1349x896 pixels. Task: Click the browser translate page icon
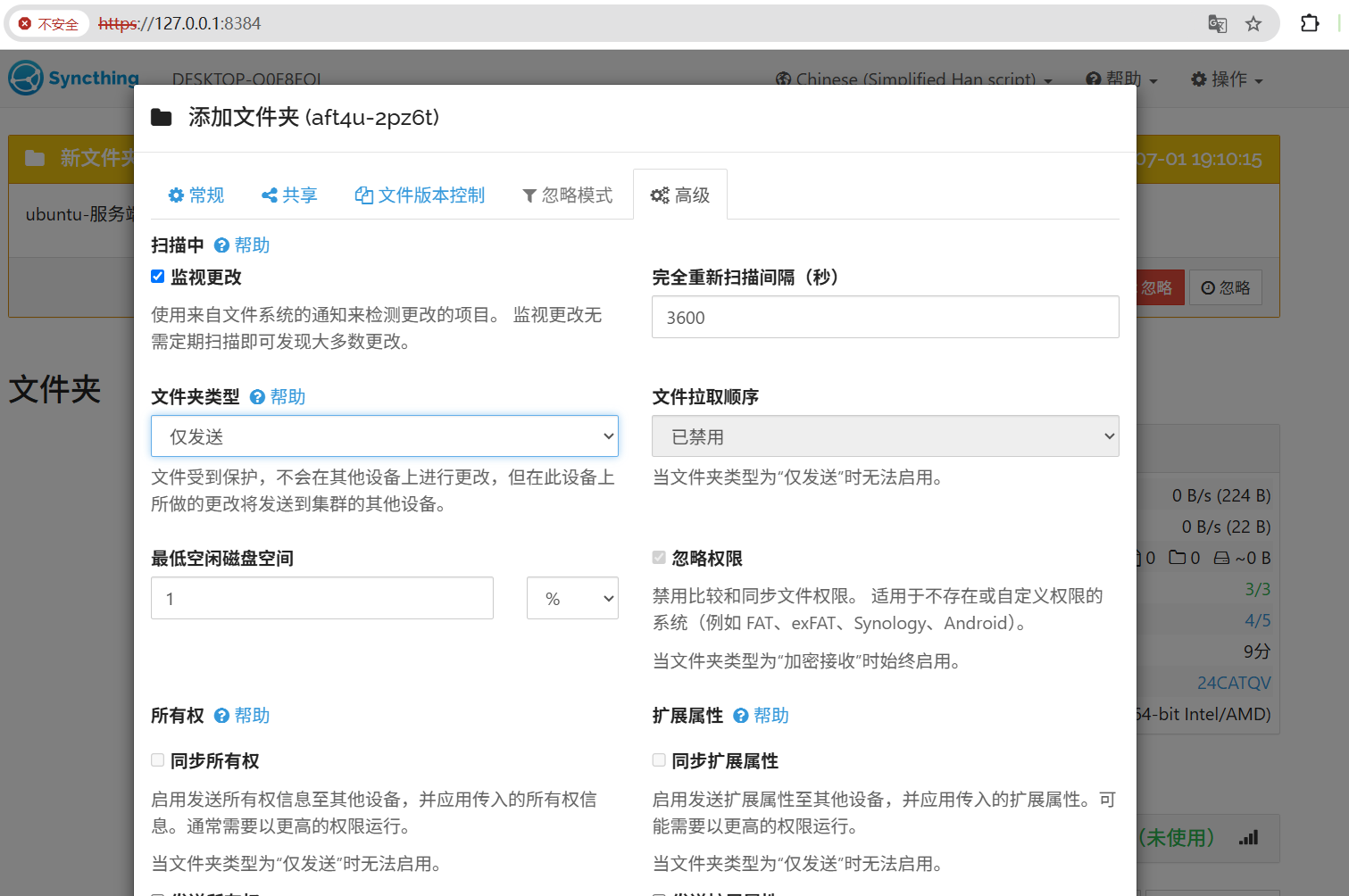tap(1218, 24)
